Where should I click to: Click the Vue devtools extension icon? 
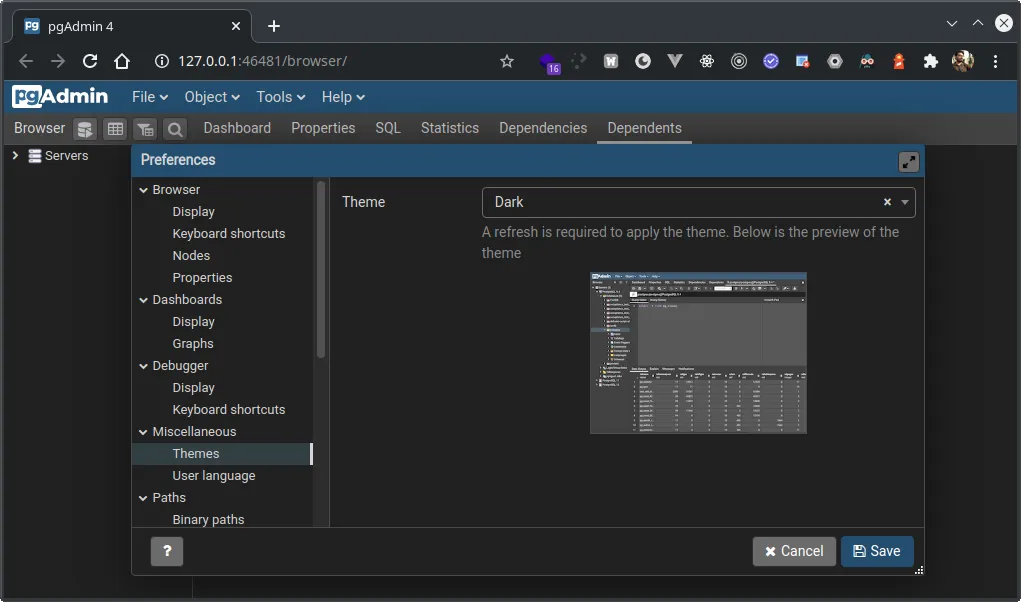[675, 61]
